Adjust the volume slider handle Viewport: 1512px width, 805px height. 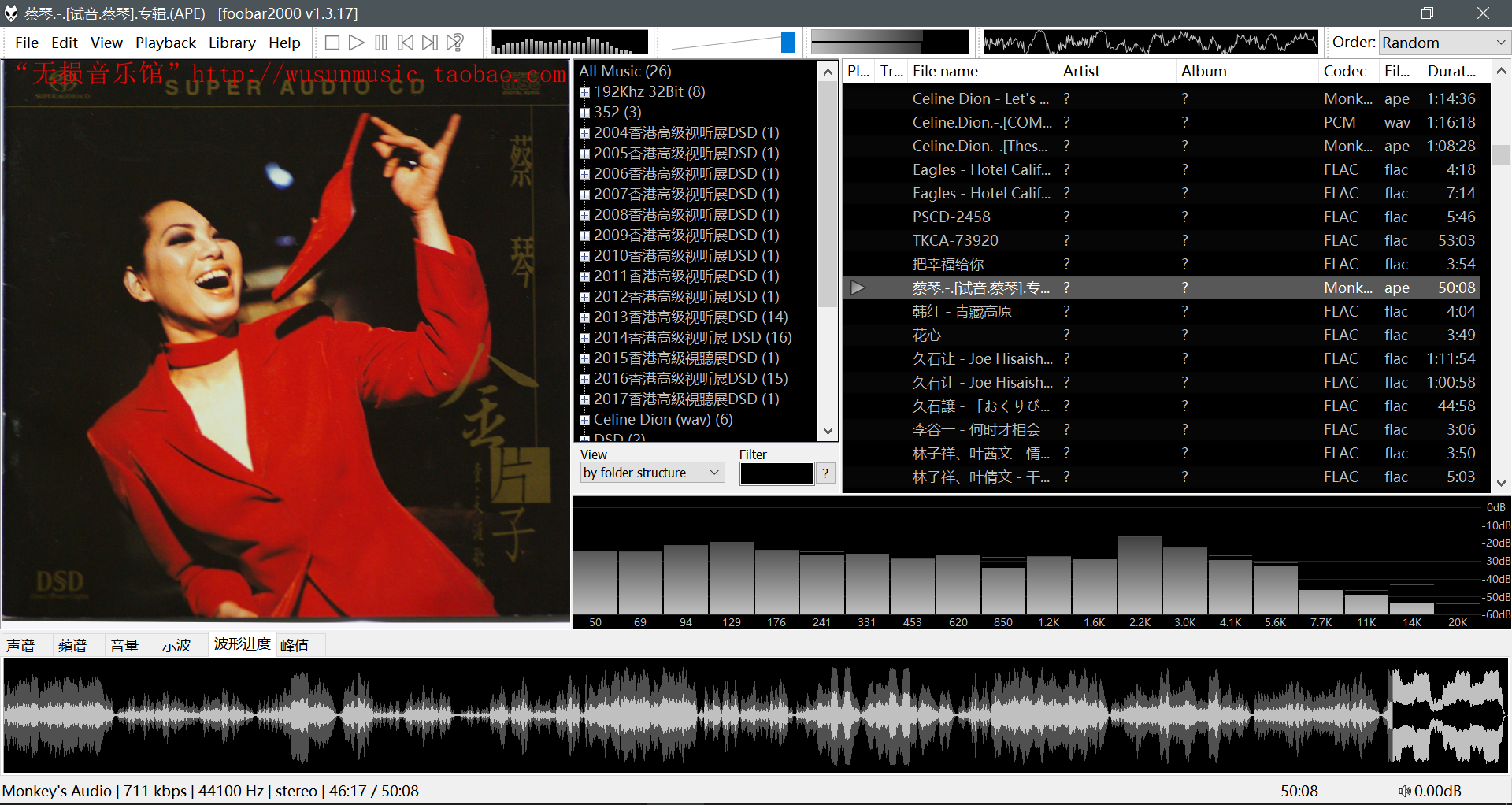787,43
